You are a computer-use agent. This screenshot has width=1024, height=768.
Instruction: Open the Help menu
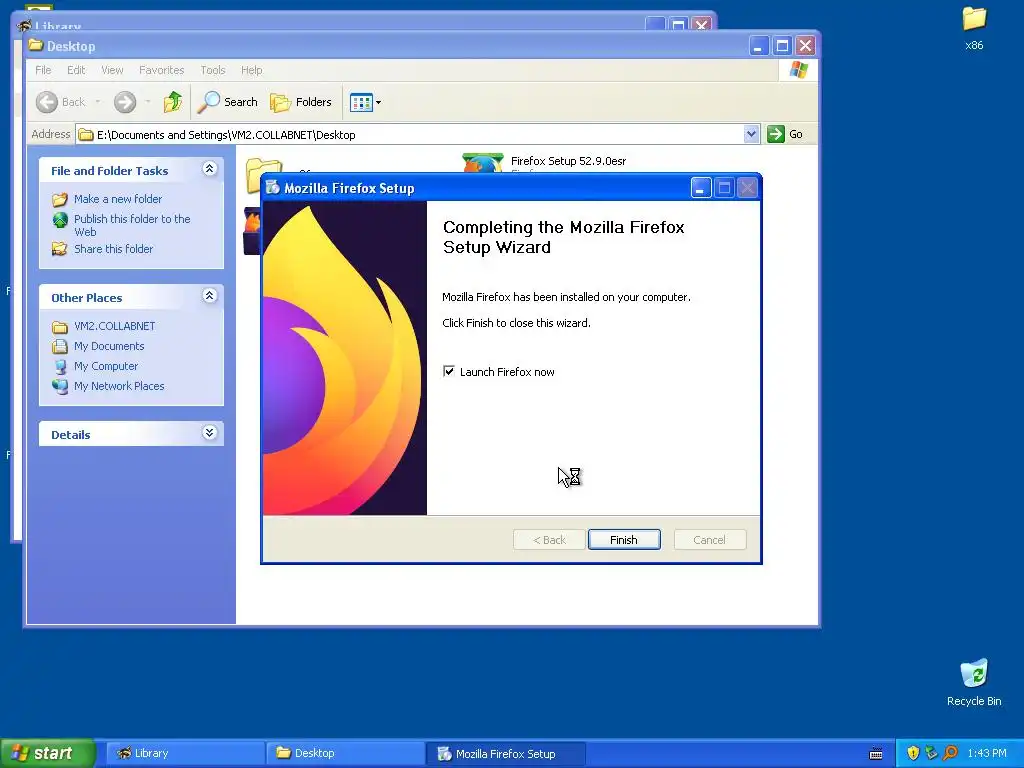[251, 70]
